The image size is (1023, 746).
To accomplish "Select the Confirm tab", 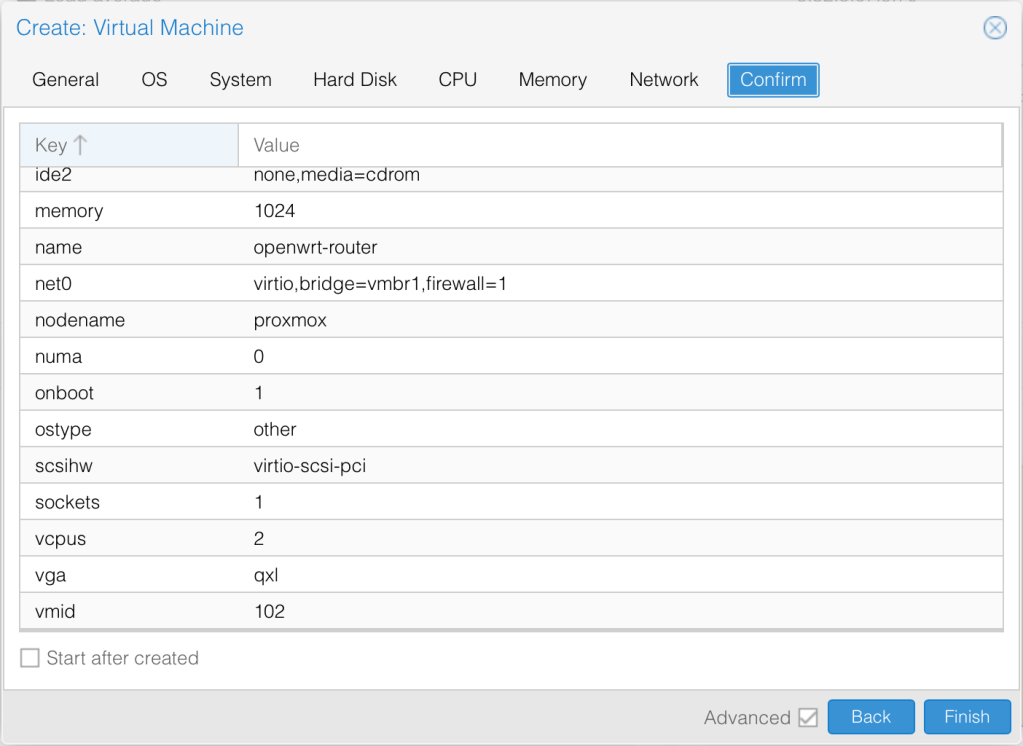I will (773, 80).
